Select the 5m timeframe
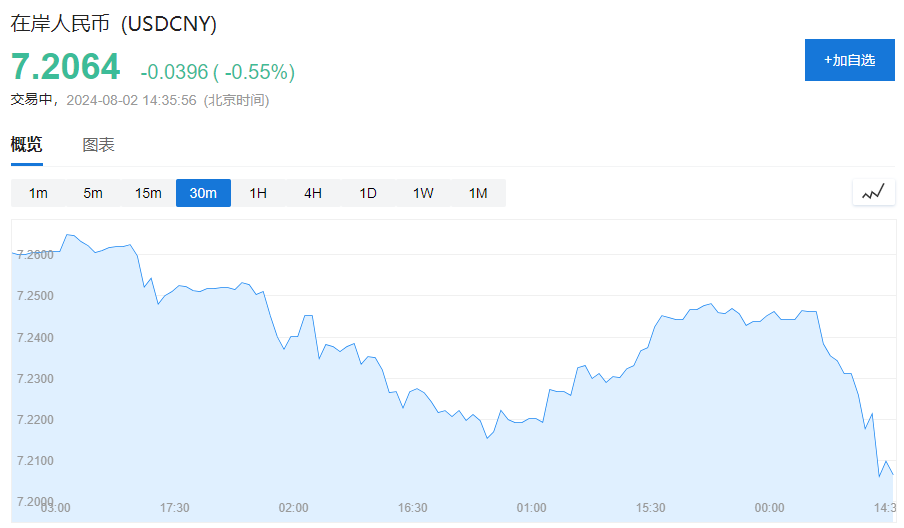The image size is (904, 528). tap(93, 193)
